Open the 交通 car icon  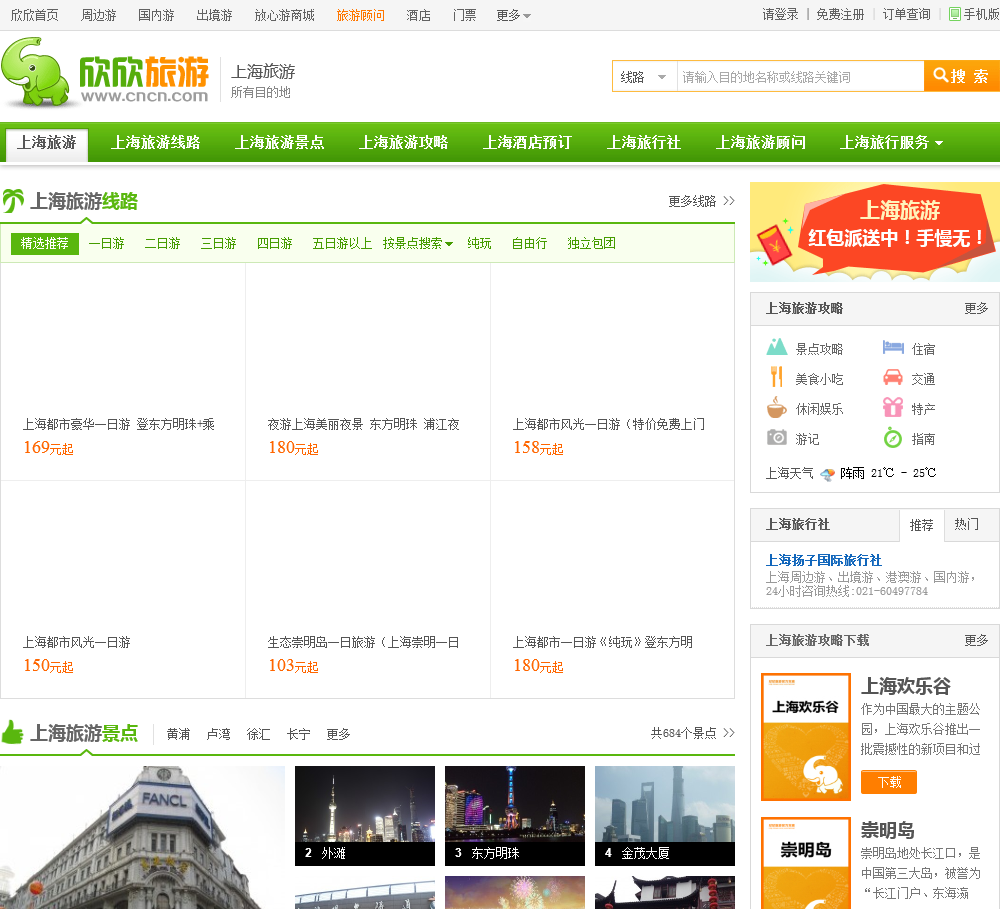[x=893, y=378]
